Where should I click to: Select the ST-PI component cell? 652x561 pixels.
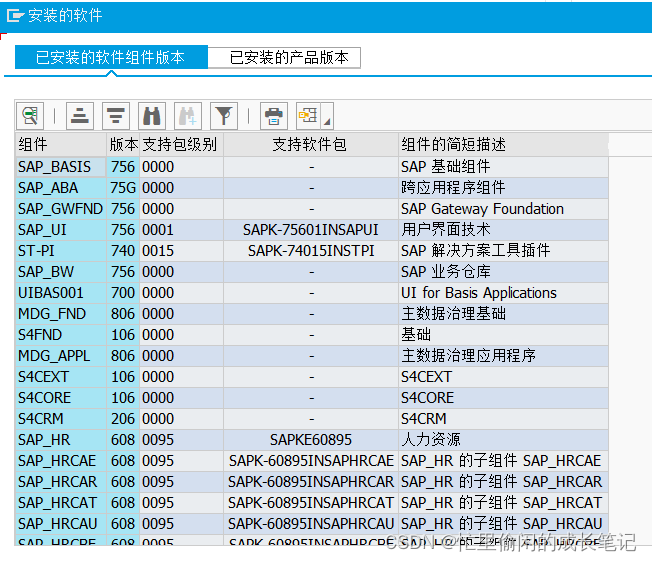pos(61,251)
